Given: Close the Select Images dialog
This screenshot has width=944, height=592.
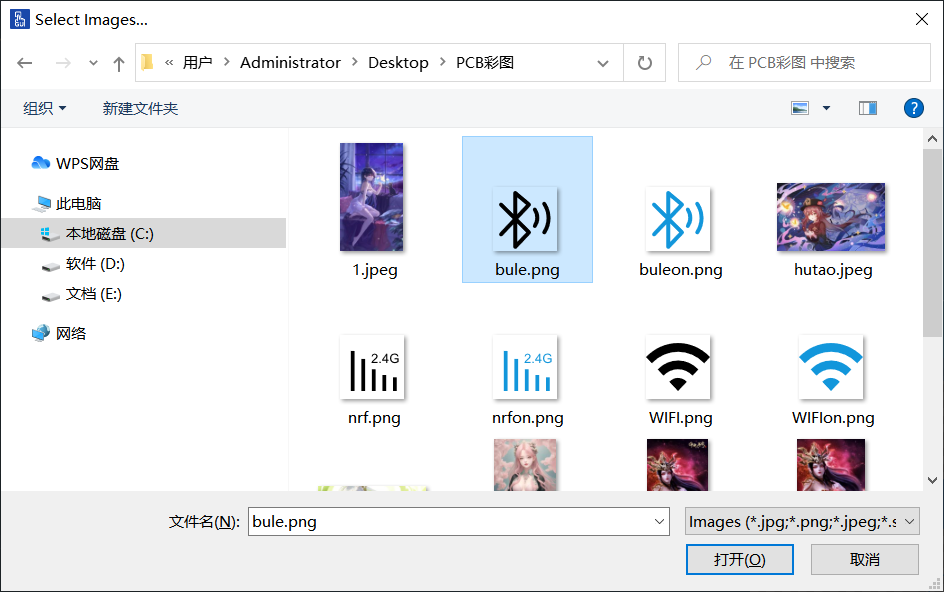Looking at the screenshot, I should (x=922, y=19).
